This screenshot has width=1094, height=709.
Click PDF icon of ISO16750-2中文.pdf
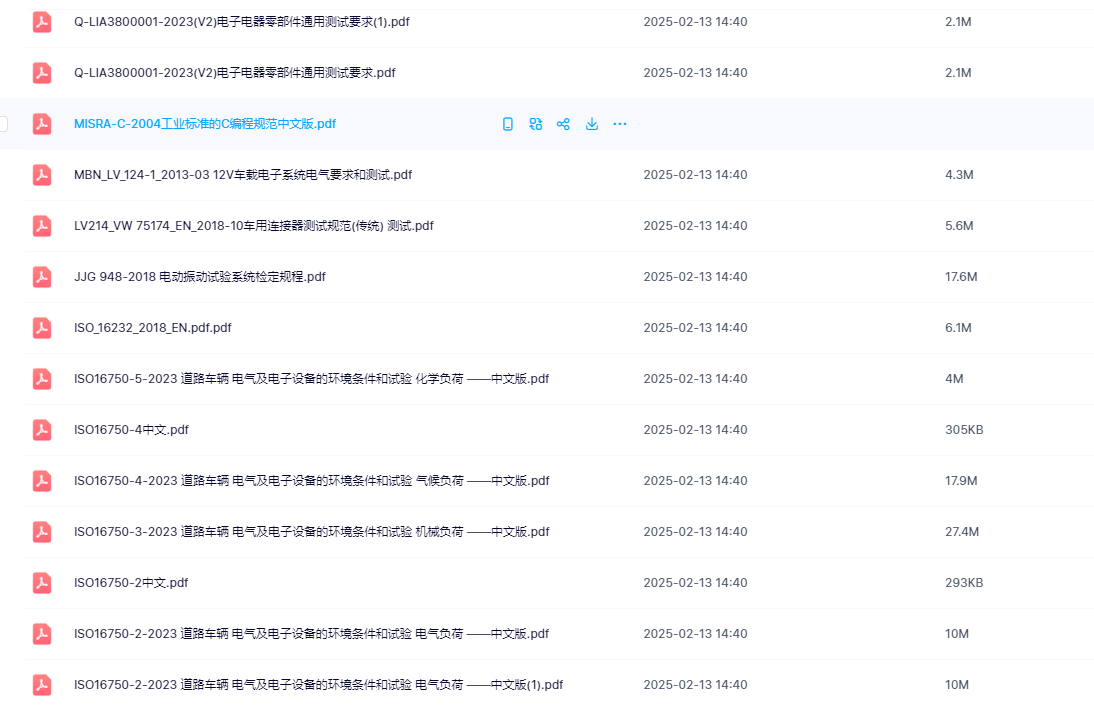click(x=42, y=583)
